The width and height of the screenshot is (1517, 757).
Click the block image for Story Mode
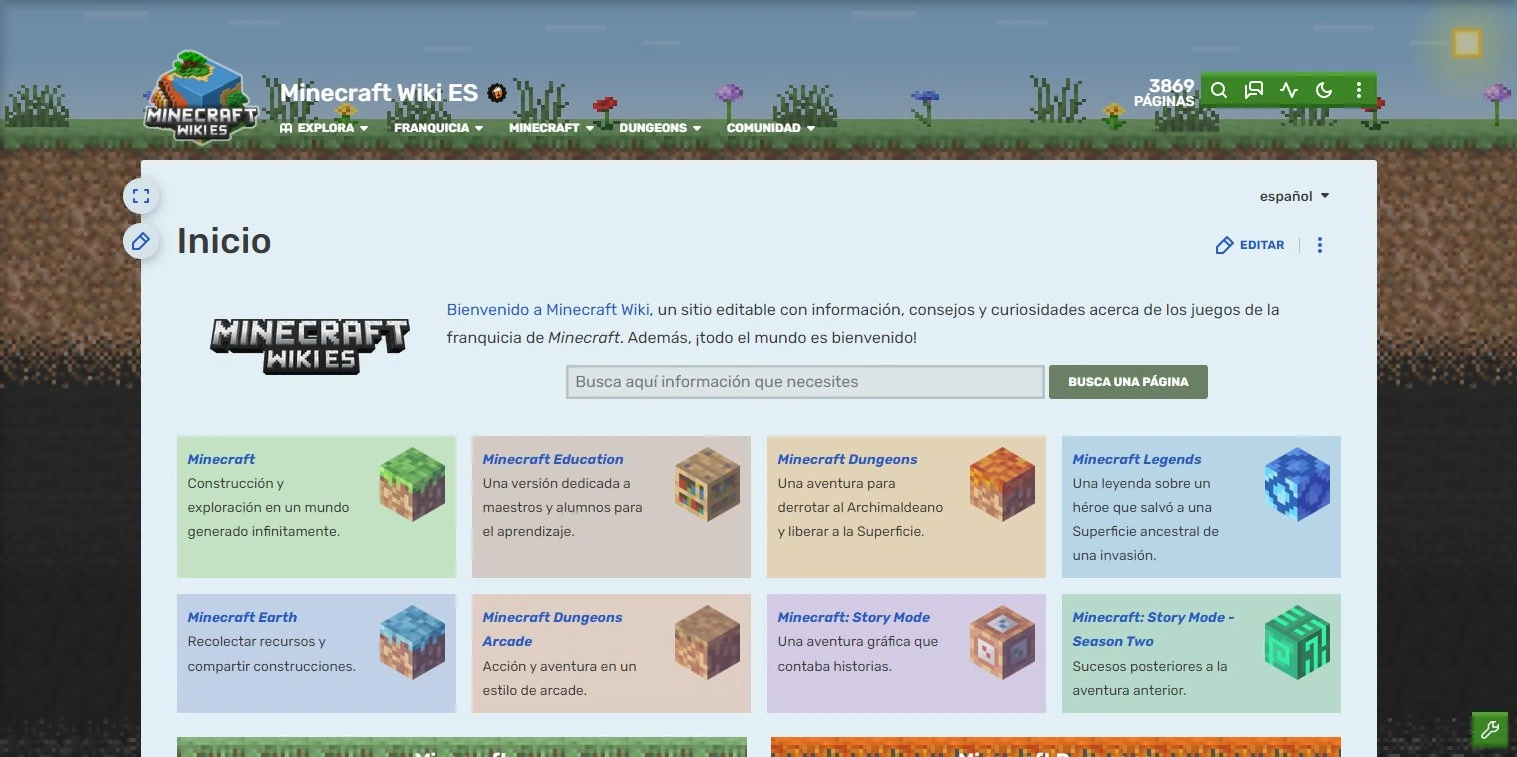tap(1002, 642)
